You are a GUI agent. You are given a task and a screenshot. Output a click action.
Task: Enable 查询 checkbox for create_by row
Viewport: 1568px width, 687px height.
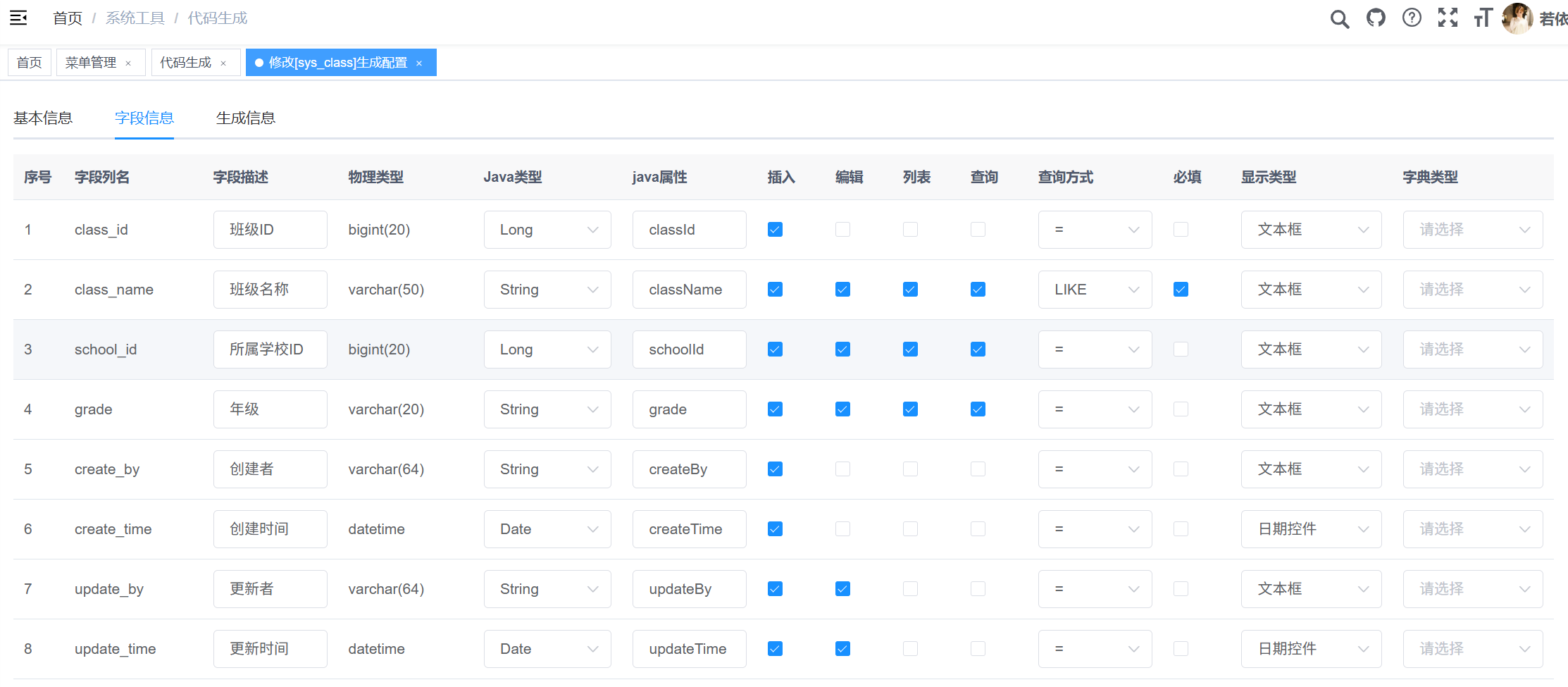[978, 469]
